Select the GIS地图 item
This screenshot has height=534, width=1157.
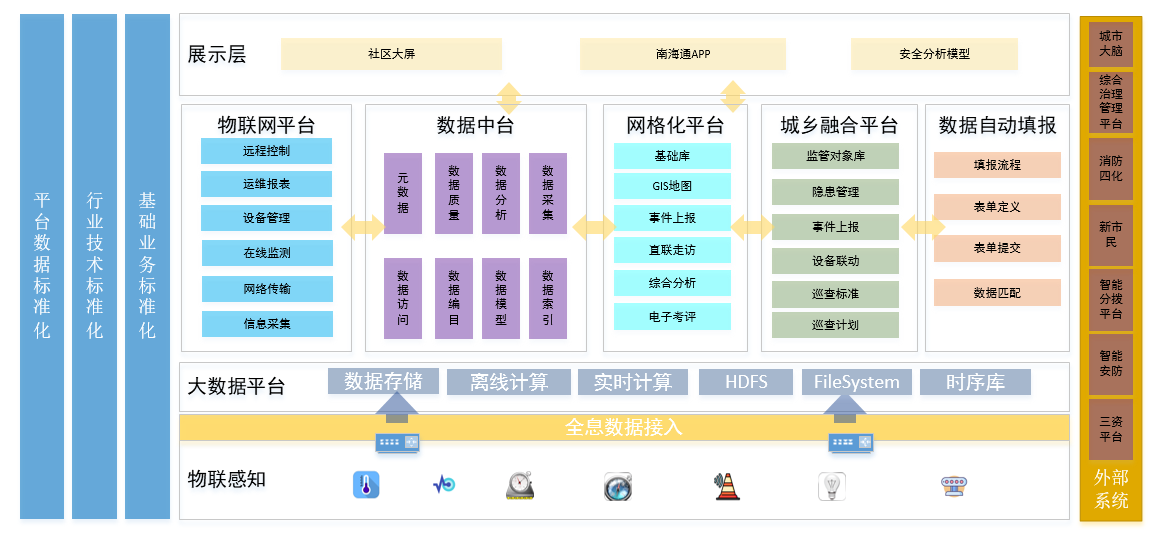(672, 186)
